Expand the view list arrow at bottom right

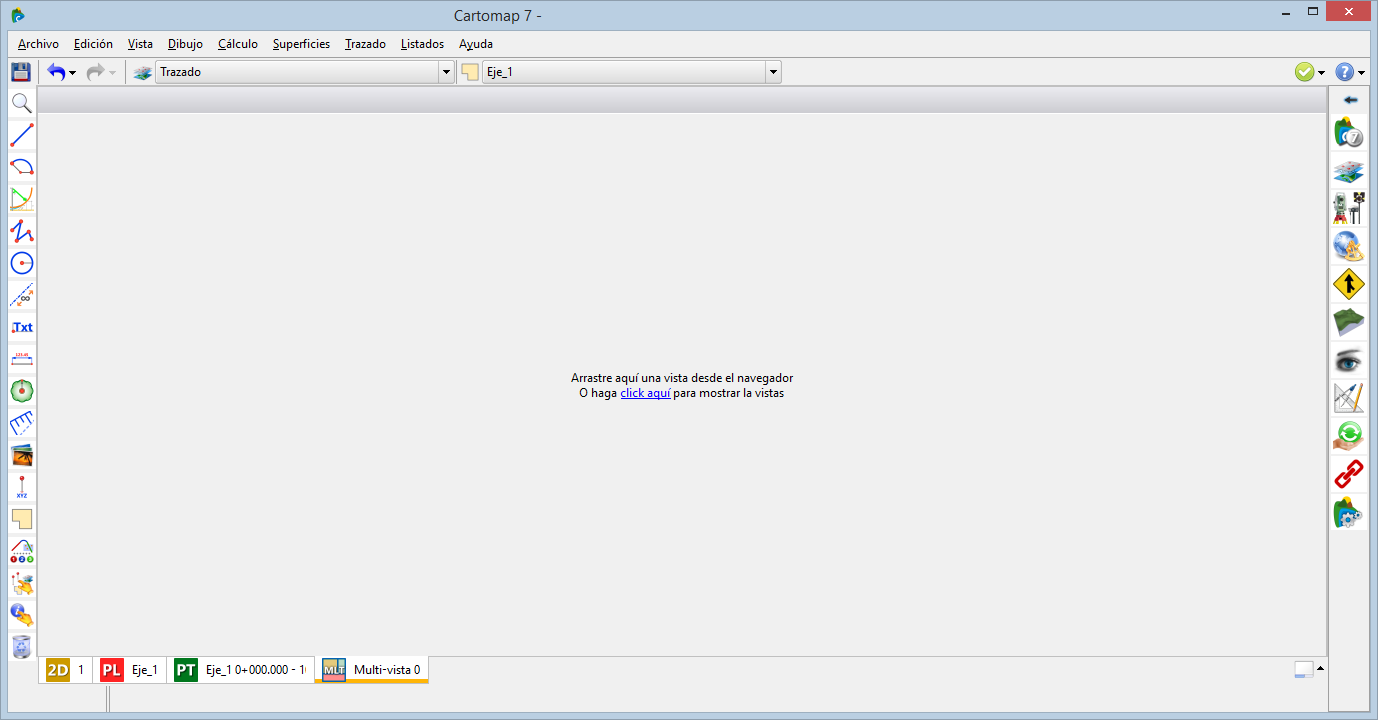pos(1321,668)
